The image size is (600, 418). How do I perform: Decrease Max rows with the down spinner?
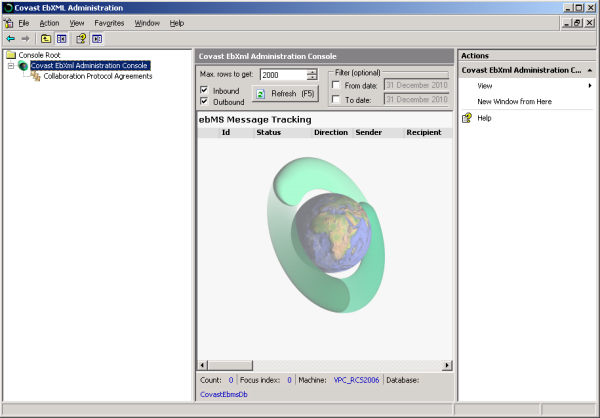pyautogui.click(x=312, y=77)
